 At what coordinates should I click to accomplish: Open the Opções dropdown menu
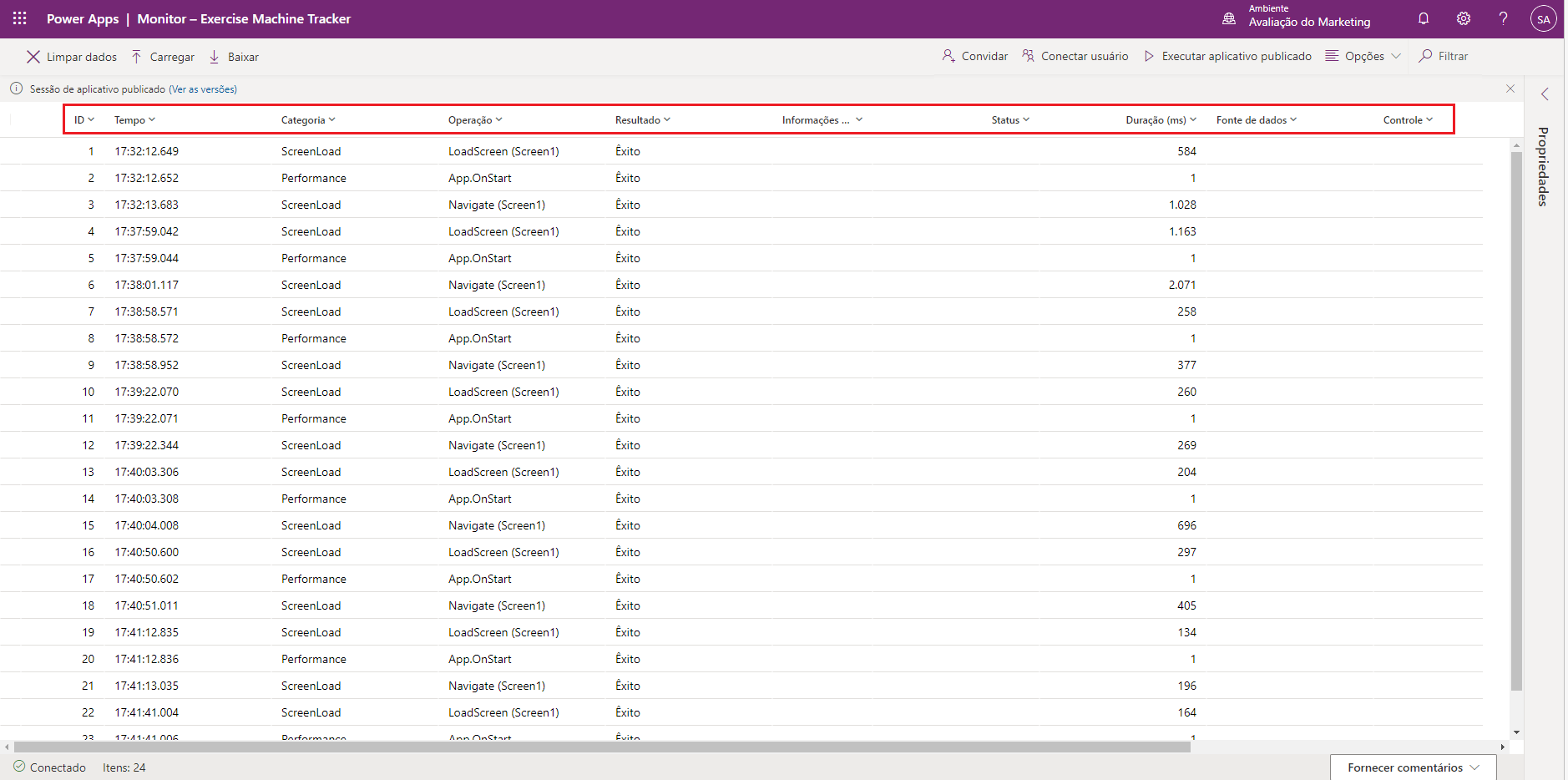(x=1363, y=56)
